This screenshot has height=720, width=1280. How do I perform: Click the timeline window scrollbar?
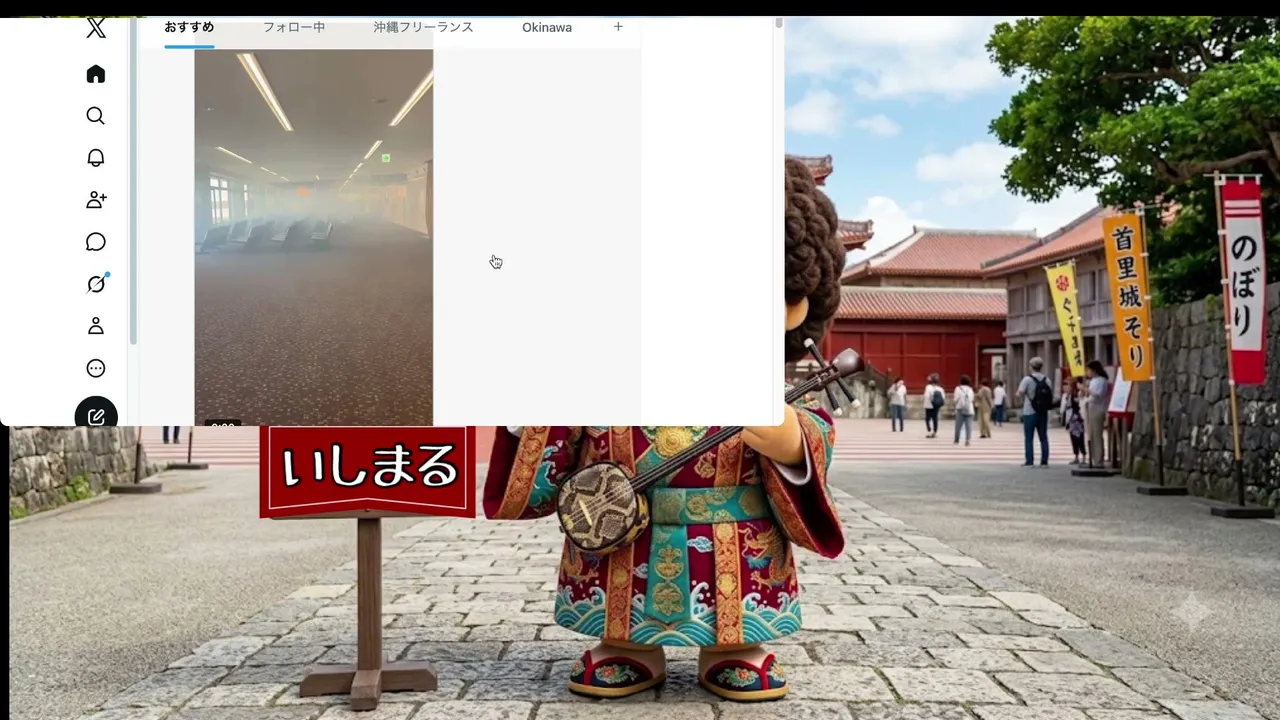pos(779,22)
